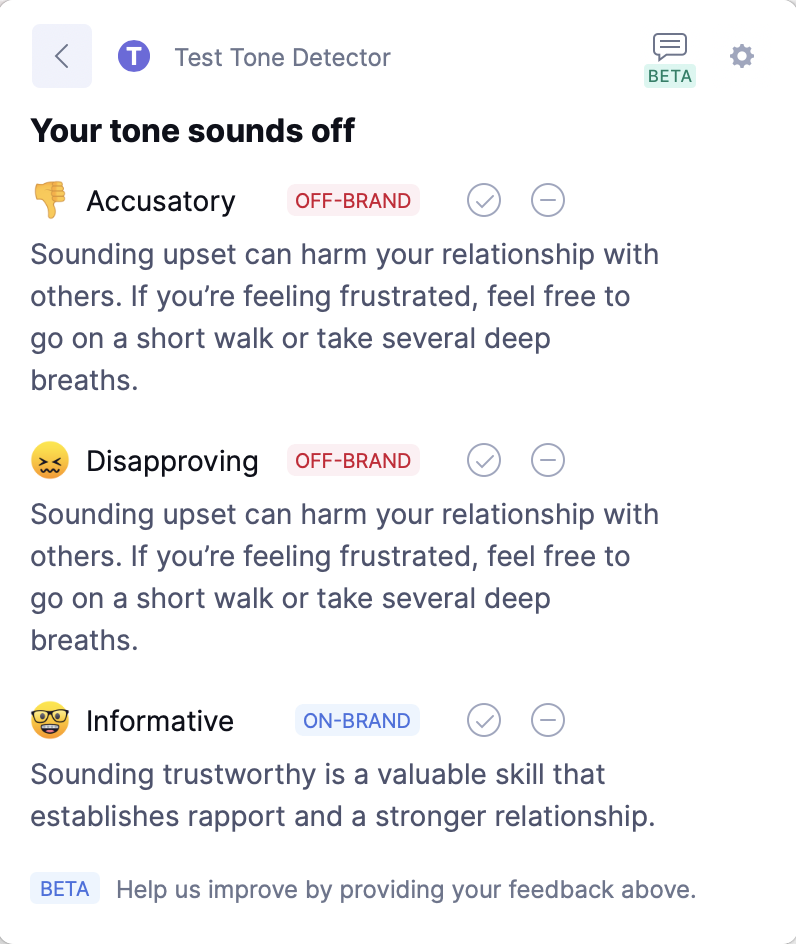This screenshot has width=796, height=944.
Task: Click the Accusatory tone label
Action: [161, 201]
